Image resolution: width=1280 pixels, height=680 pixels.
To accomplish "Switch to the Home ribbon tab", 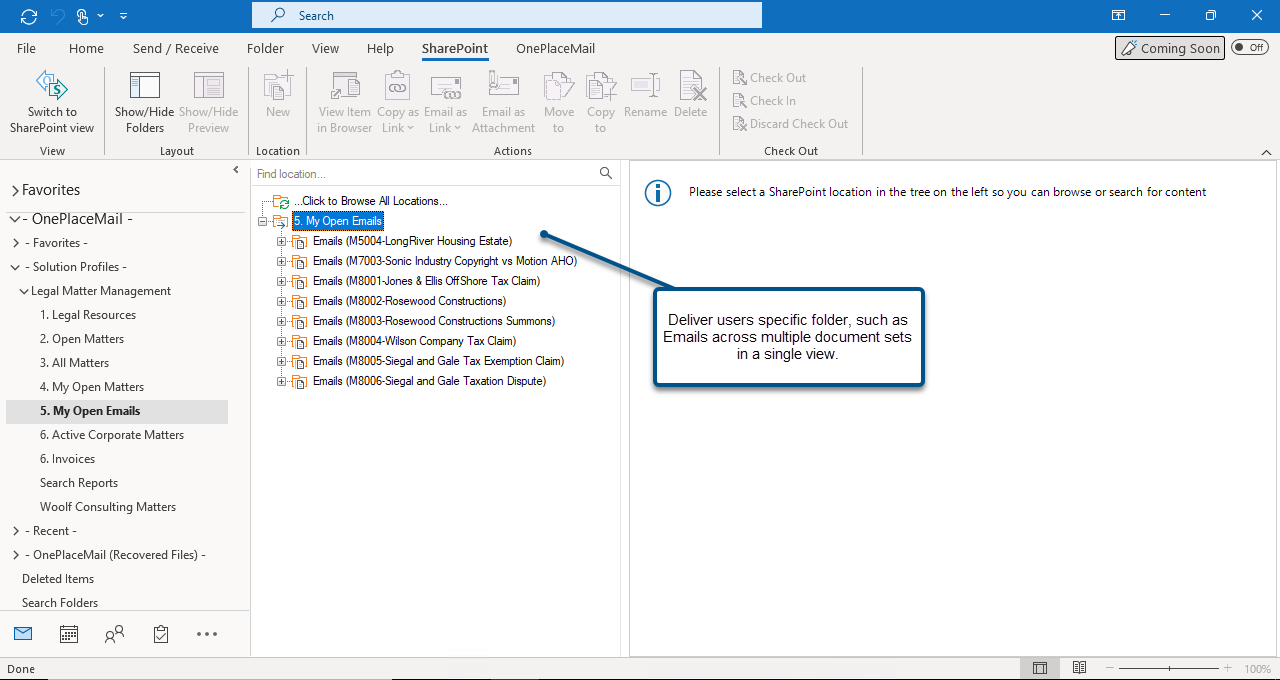I will point(86,48).
